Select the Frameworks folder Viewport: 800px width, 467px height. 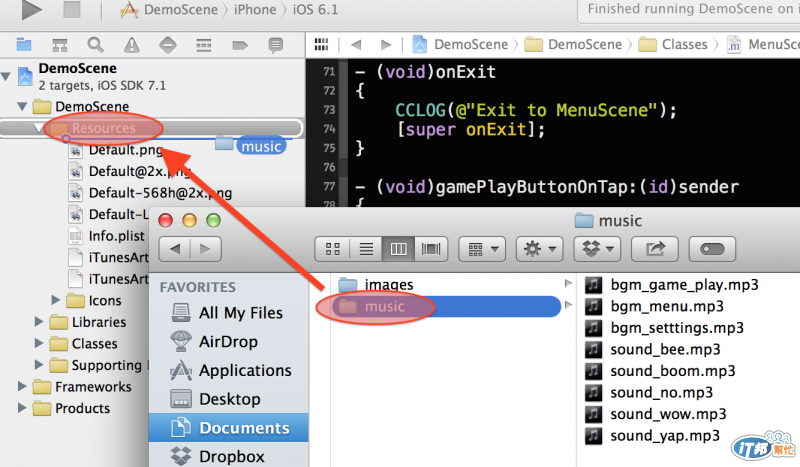click(82, 387)
